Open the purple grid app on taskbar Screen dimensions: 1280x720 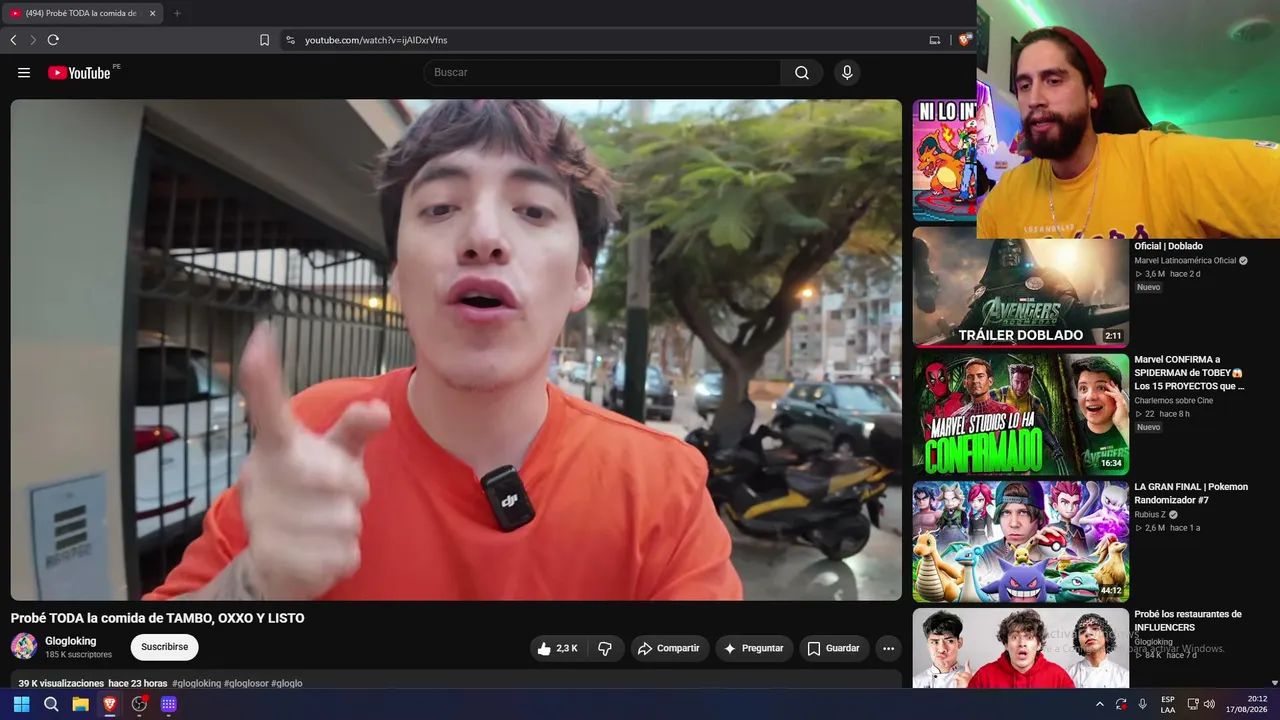169,704
